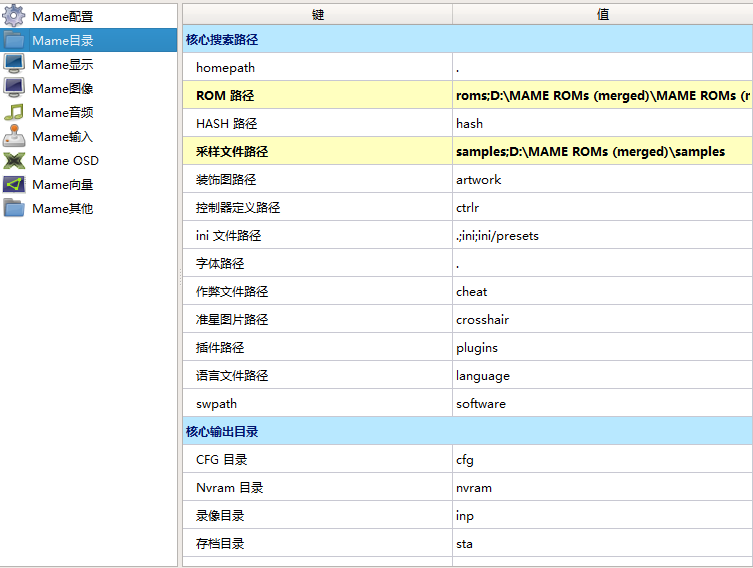The height and width of the screenshot is (568, 753).
Task: Select the homepath key row
Action: pyautogui.click(x=317, y=67)
